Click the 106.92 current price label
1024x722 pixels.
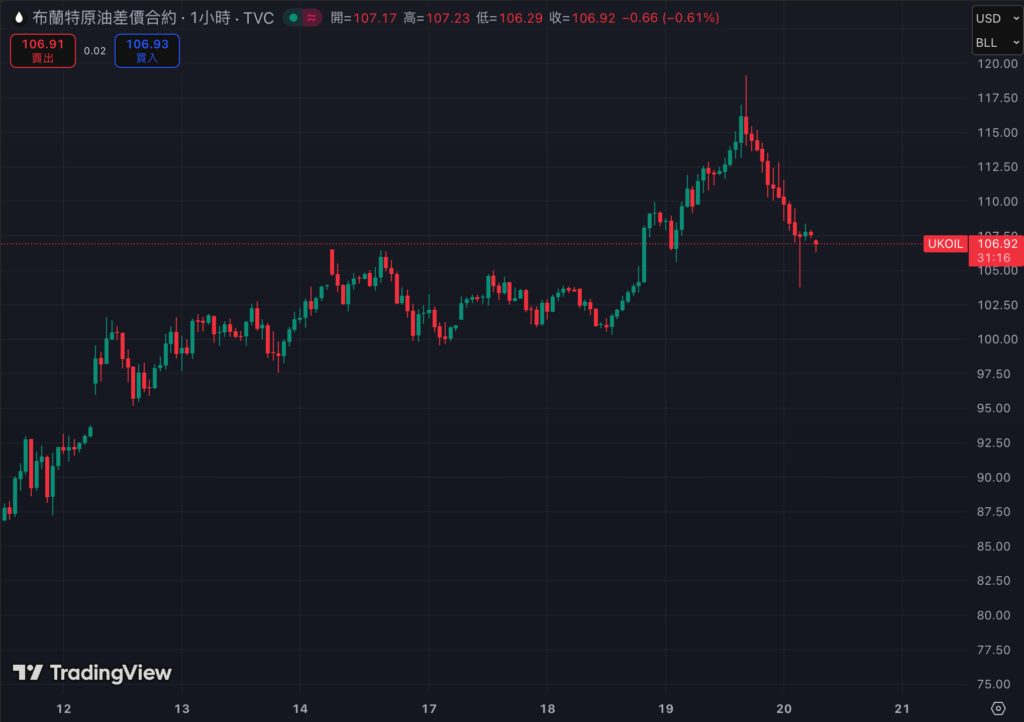997,243
